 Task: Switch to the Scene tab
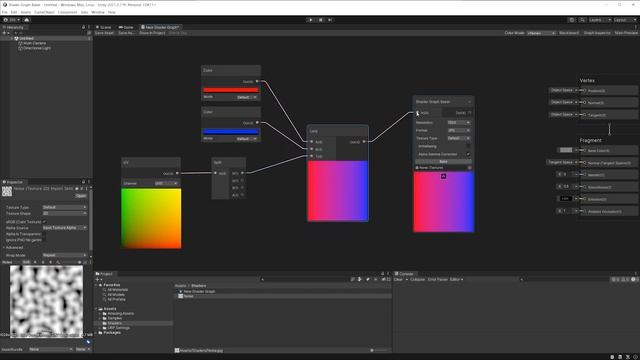click(104, 27)
